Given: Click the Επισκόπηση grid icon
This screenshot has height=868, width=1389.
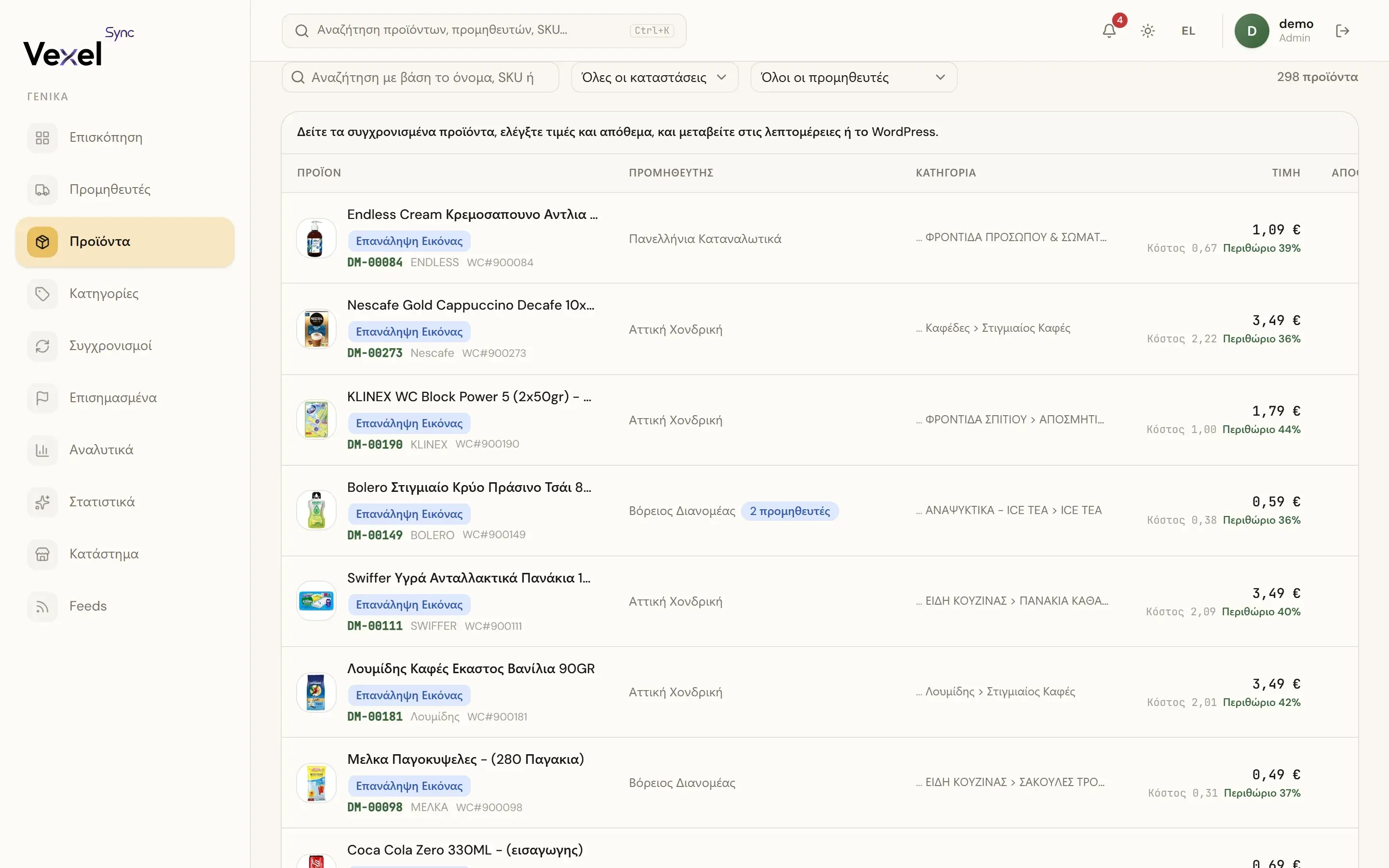Looking at the screenshot, I should click(x=42, y=138).
